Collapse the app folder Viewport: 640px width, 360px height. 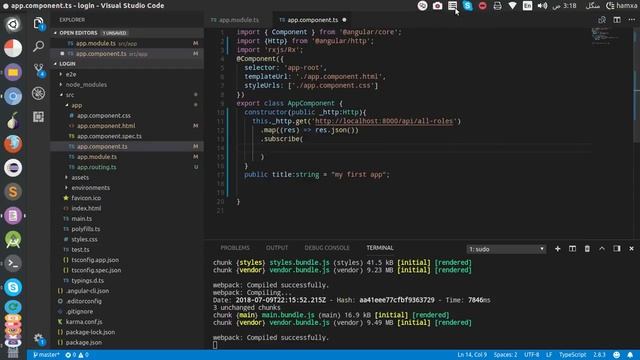point(77,105)
